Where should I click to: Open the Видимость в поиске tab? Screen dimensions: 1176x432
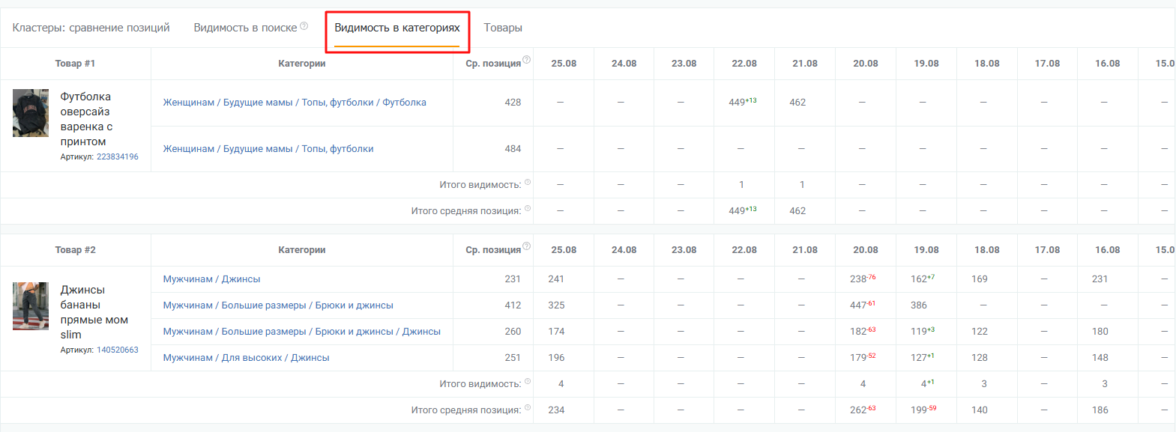(245, 27)
